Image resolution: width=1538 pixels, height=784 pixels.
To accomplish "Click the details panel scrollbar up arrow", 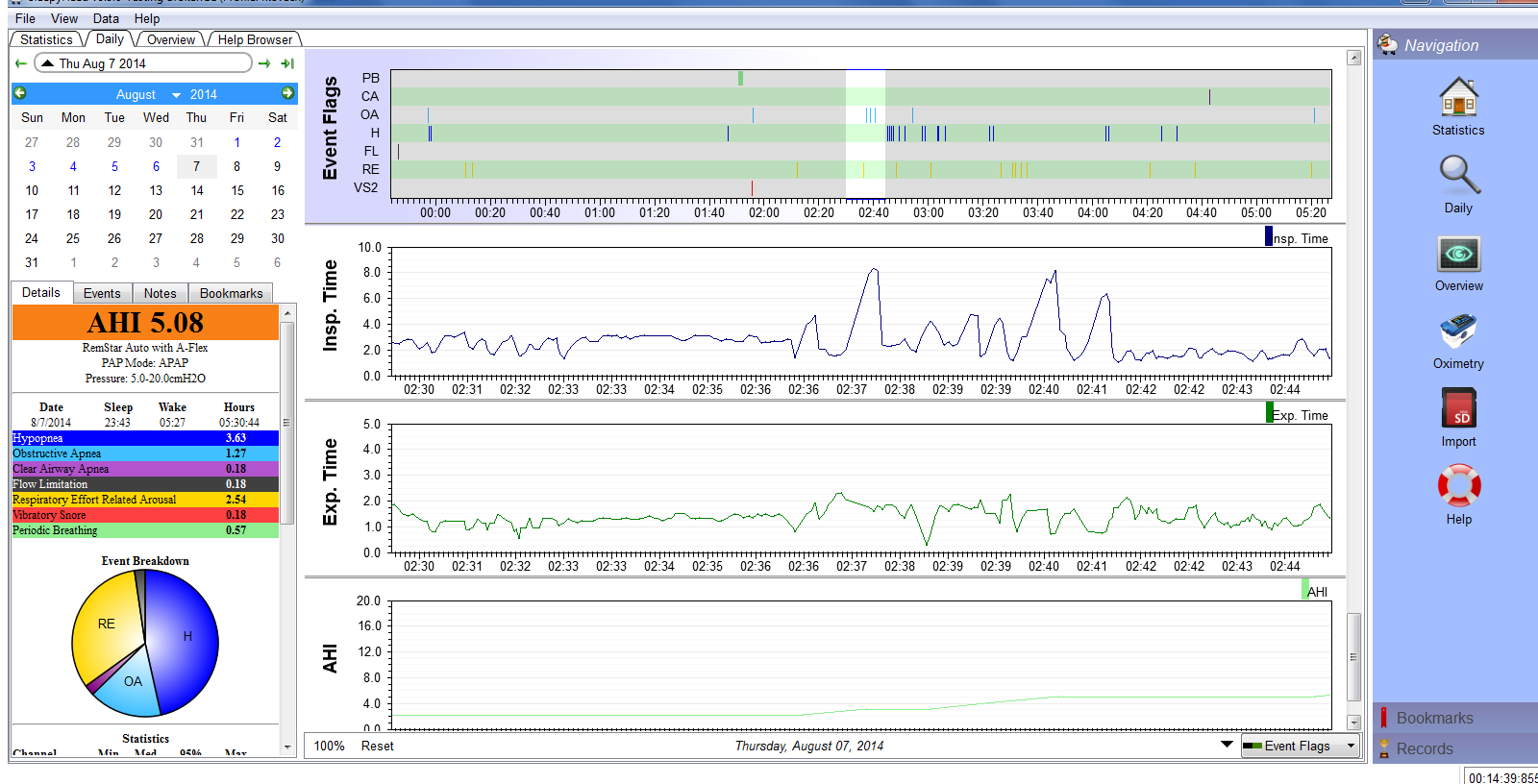I will (x=286, y=313).
